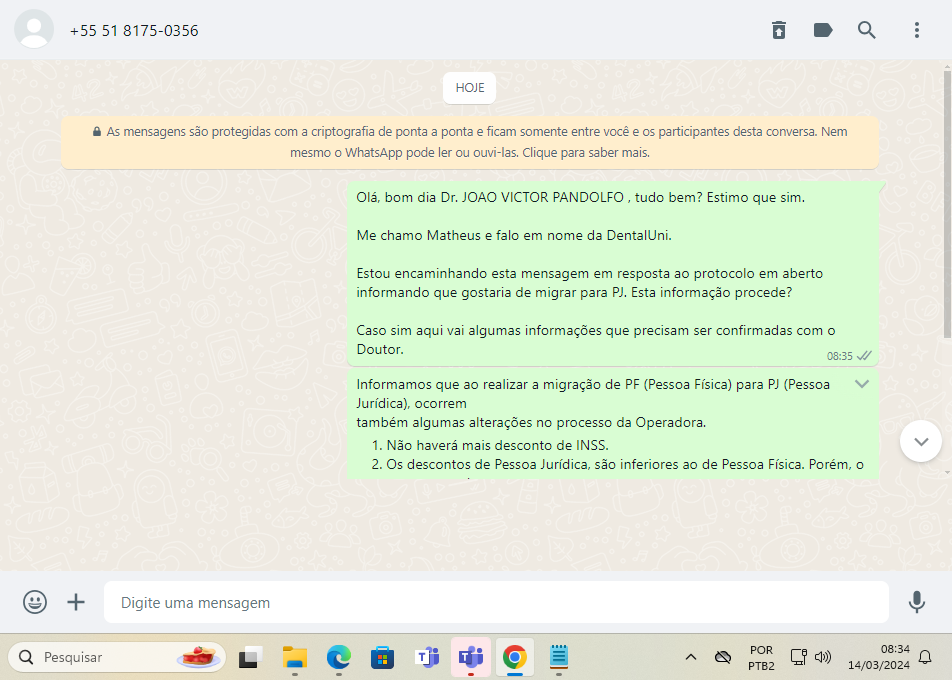
Task: Launch Microsoft Edge from taskbar
Action: (x=338, y=657)
